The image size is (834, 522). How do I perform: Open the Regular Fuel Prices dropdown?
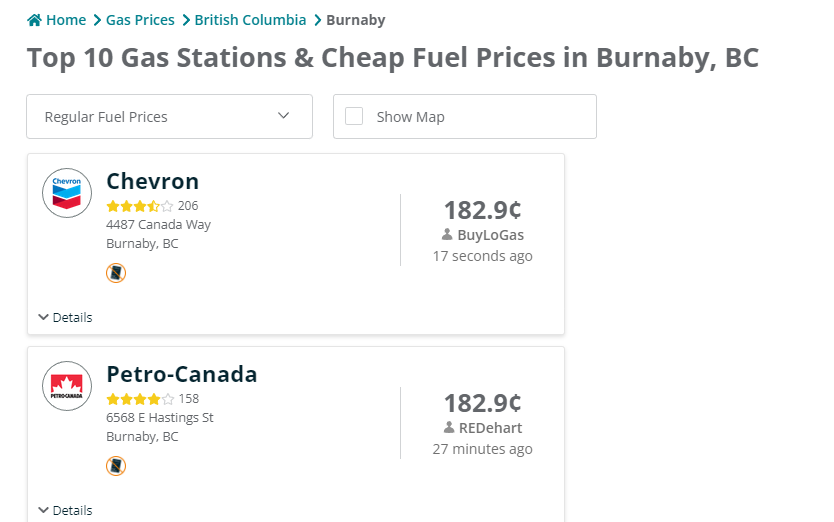pos(169,116)
